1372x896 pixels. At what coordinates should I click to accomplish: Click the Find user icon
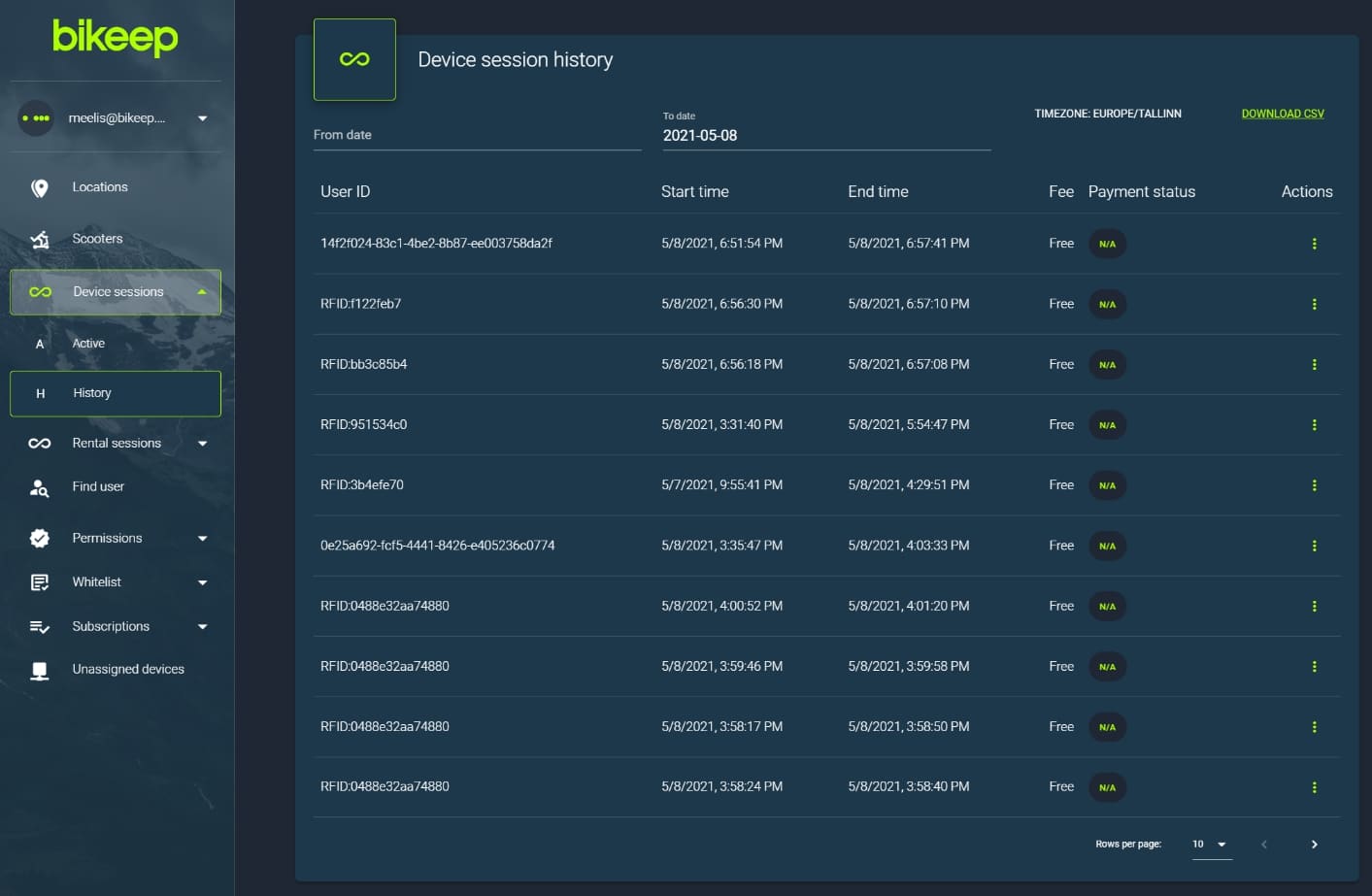pos(40,487)
